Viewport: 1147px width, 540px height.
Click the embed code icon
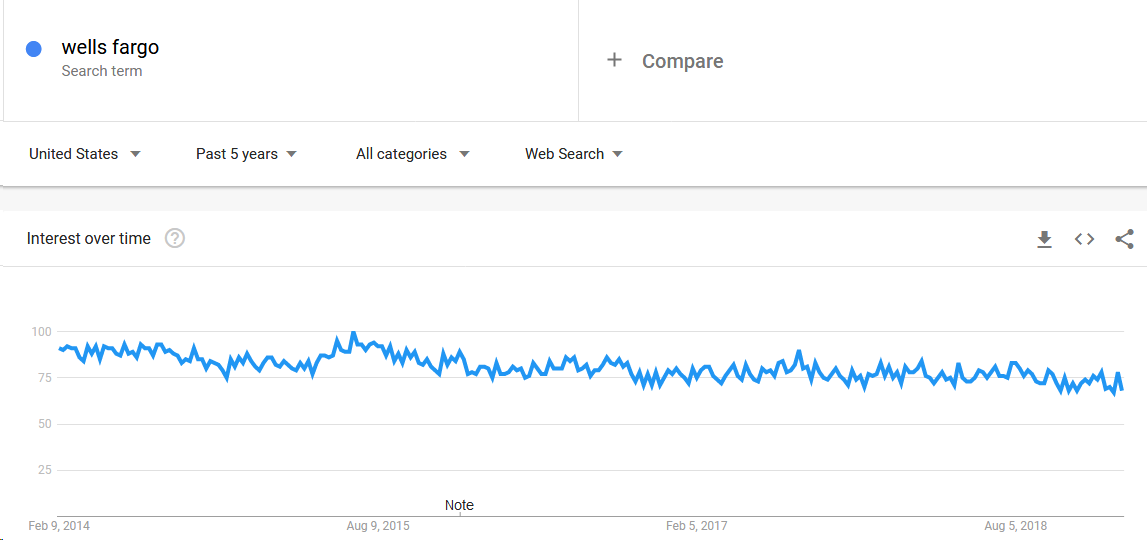tap(1084, 239)
